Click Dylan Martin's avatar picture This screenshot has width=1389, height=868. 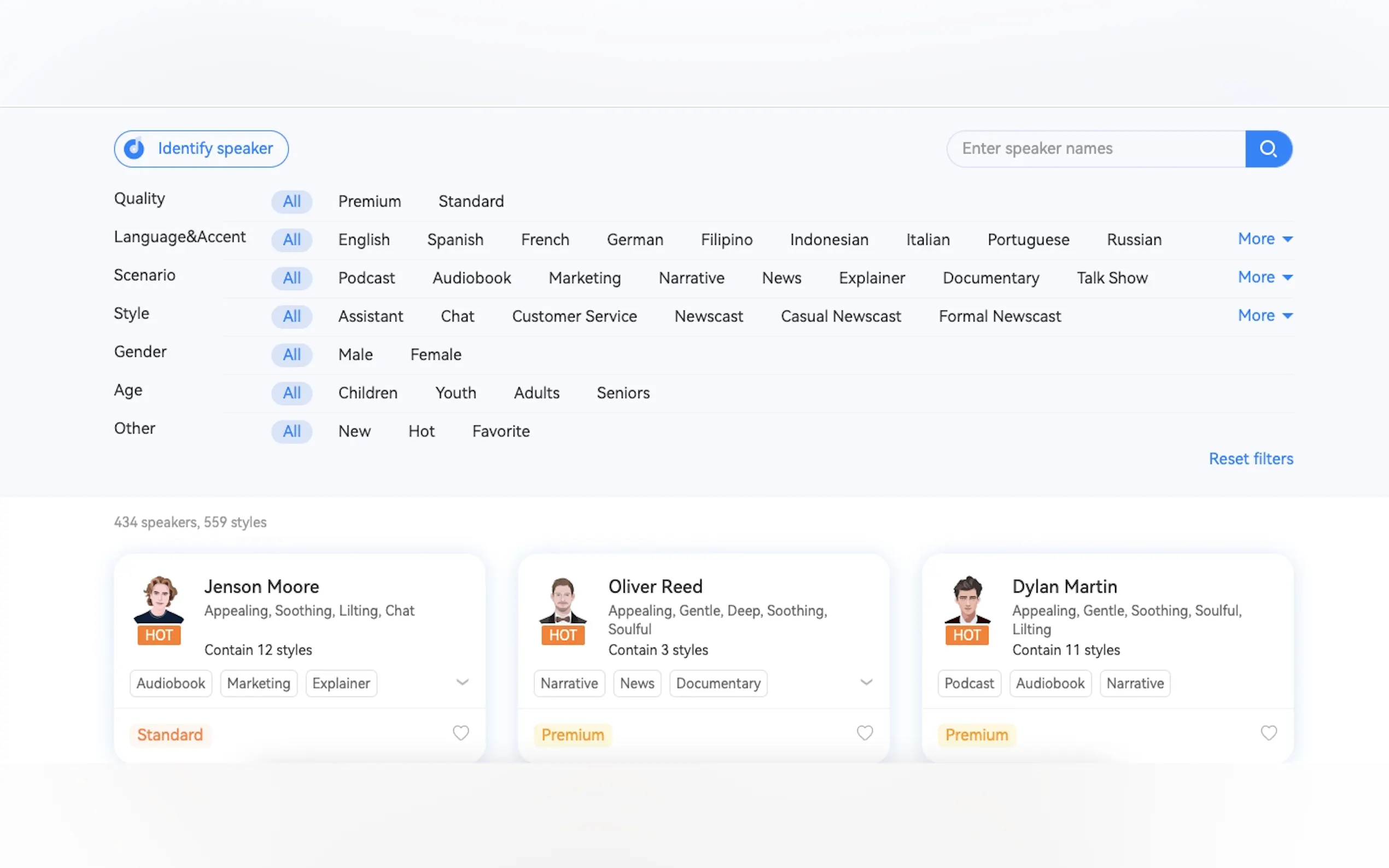[967, 600]
